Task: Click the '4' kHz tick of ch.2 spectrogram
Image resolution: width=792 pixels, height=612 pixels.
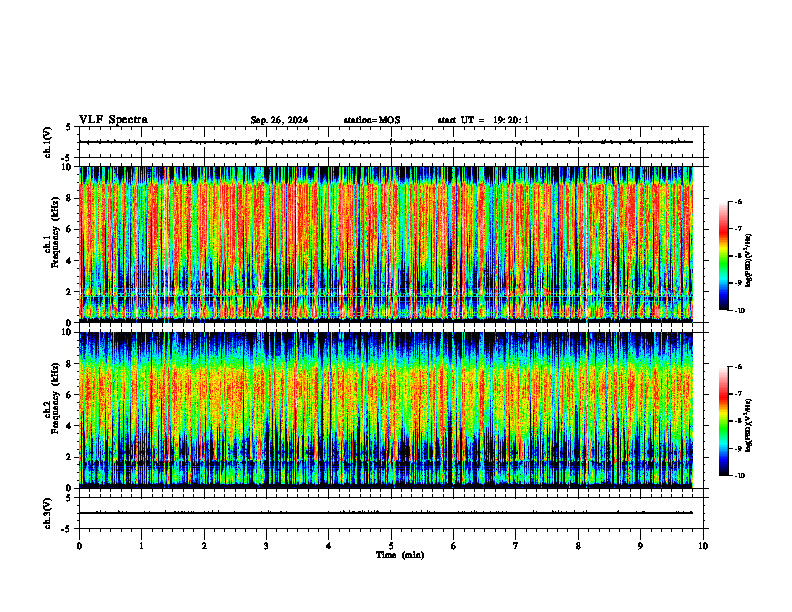Action: [70, 426]
